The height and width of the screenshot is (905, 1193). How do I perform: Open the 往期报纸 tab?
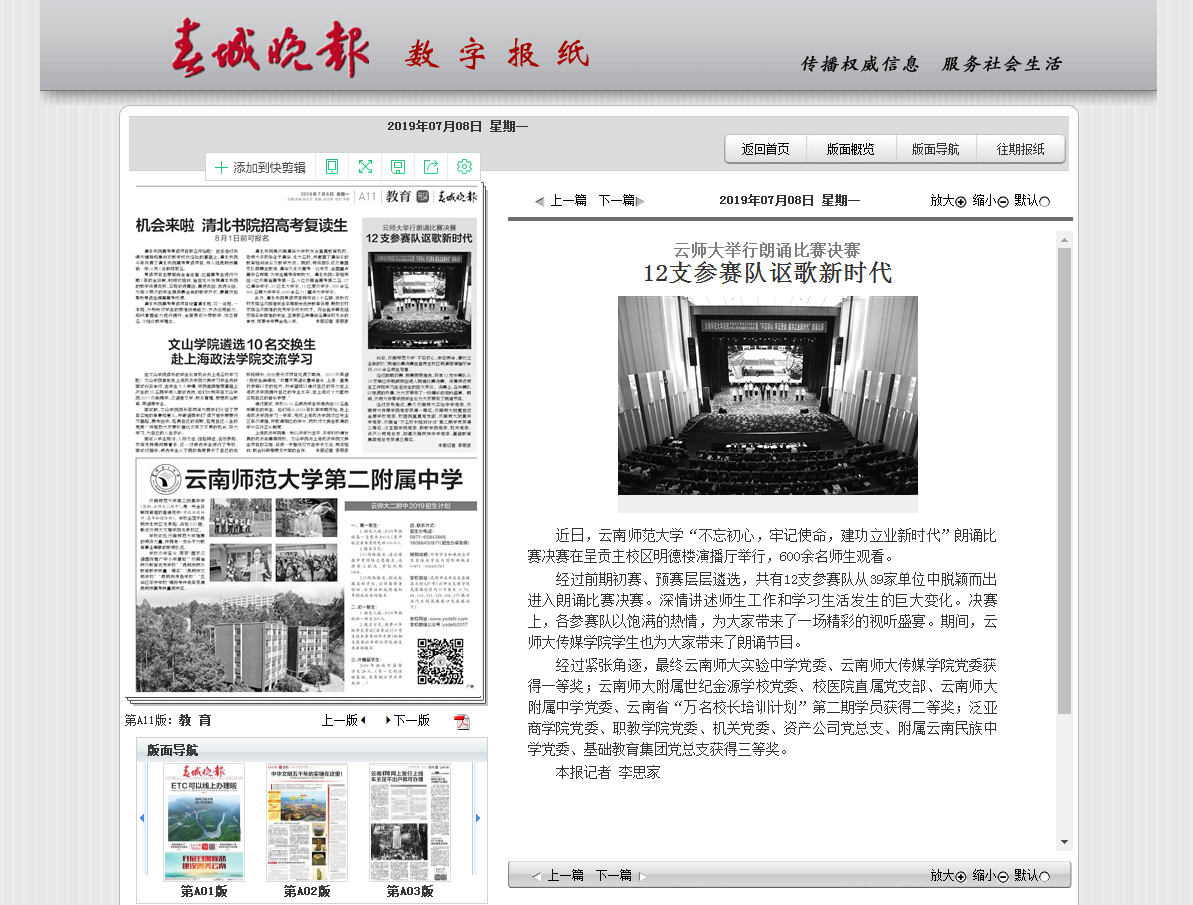[x=1020, y=149]
